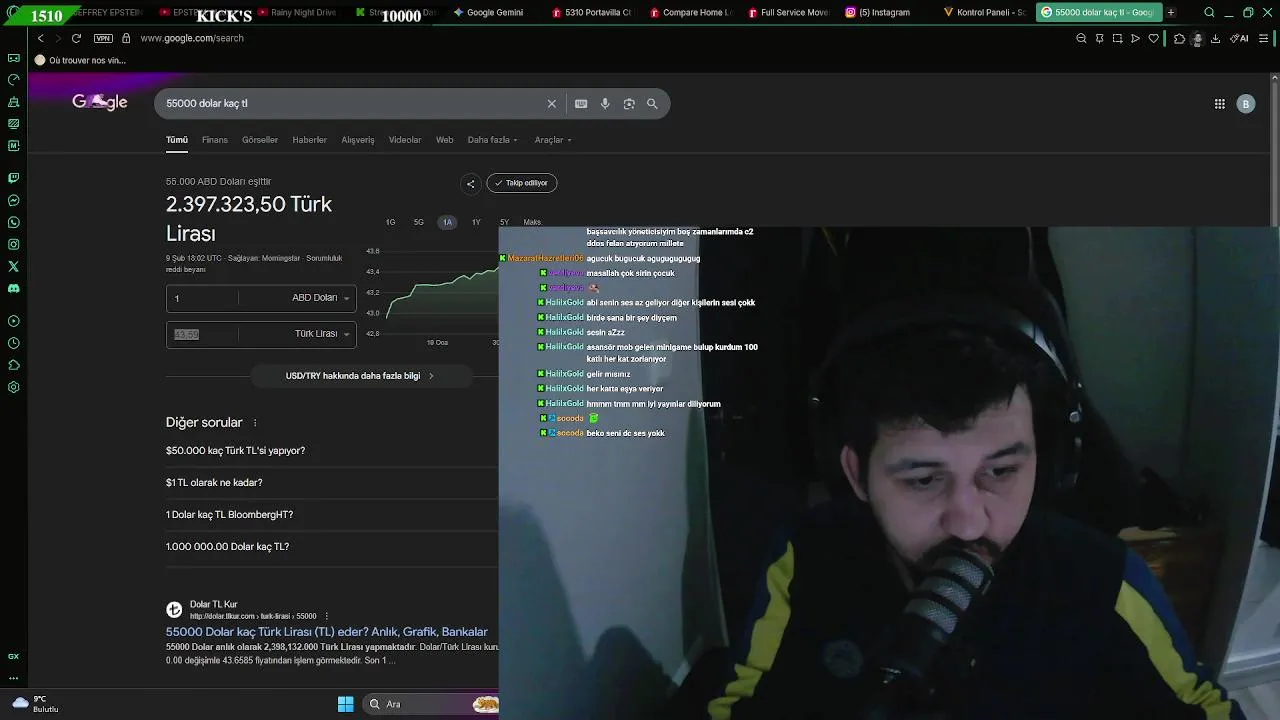Open the Google apps grid

pos(1220,103)
